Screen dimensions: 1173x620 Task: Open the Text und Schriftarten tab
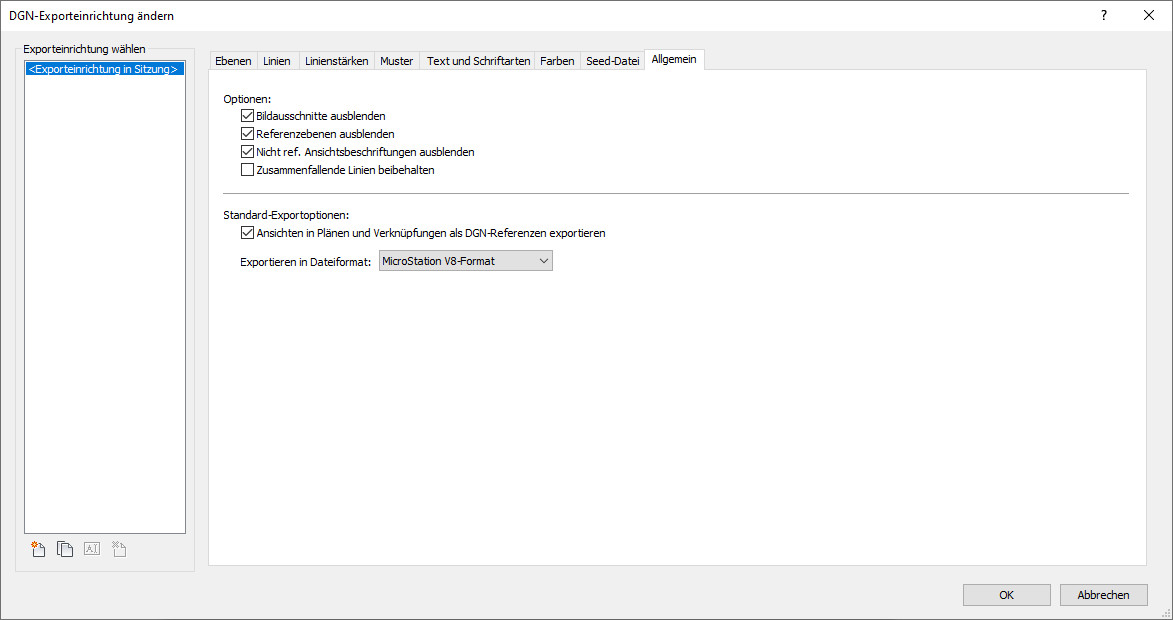pyautogui.click(x=478, y=61)
